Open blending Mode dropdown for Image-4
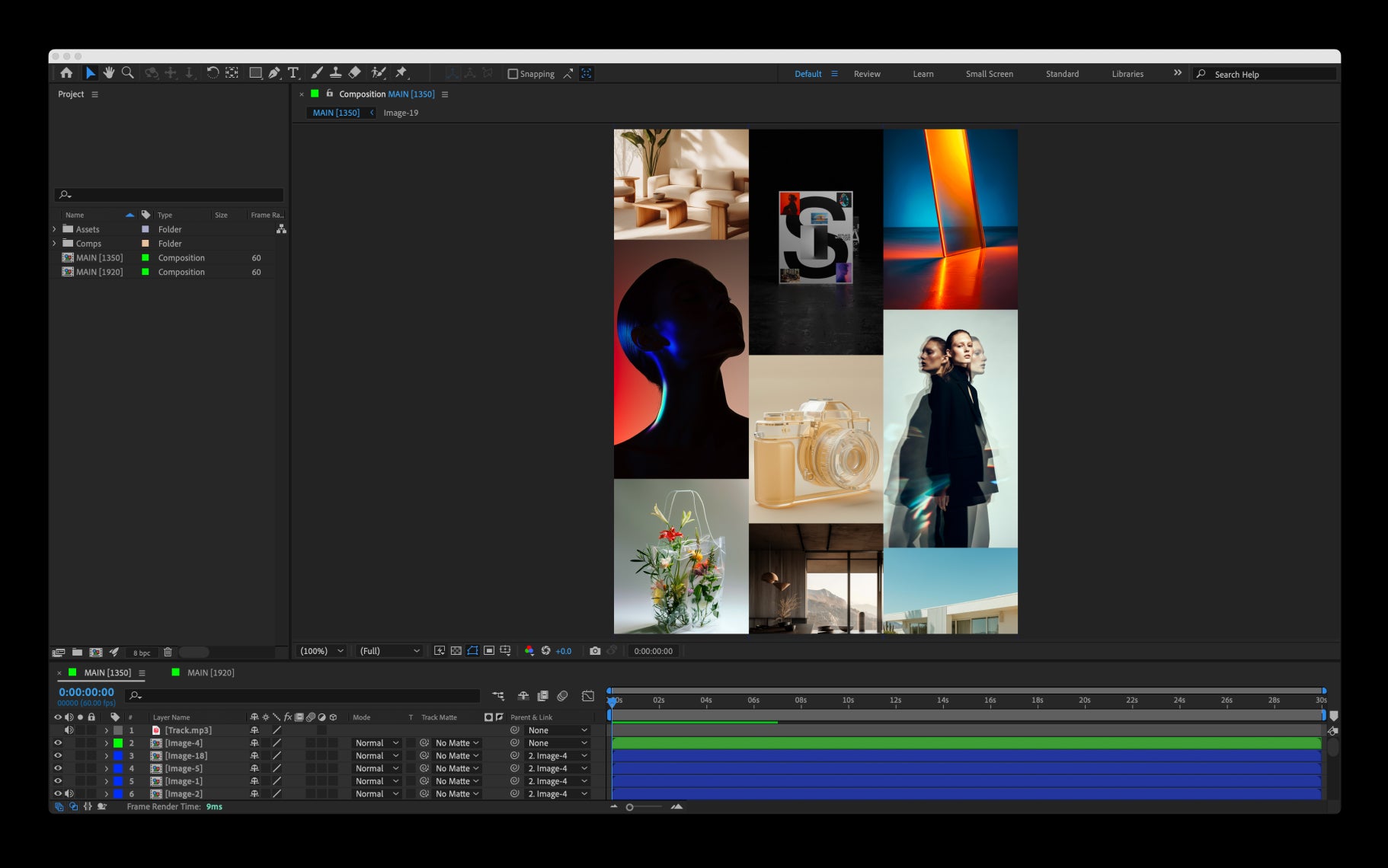This screenshot has width=1388, height=868. pos(376,743)
